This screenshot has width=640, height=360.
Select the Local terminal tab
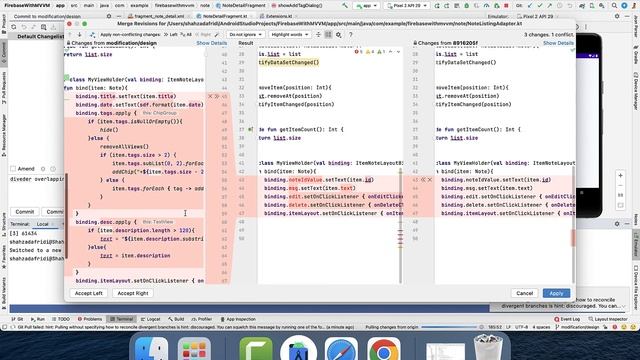pos(42,224)
